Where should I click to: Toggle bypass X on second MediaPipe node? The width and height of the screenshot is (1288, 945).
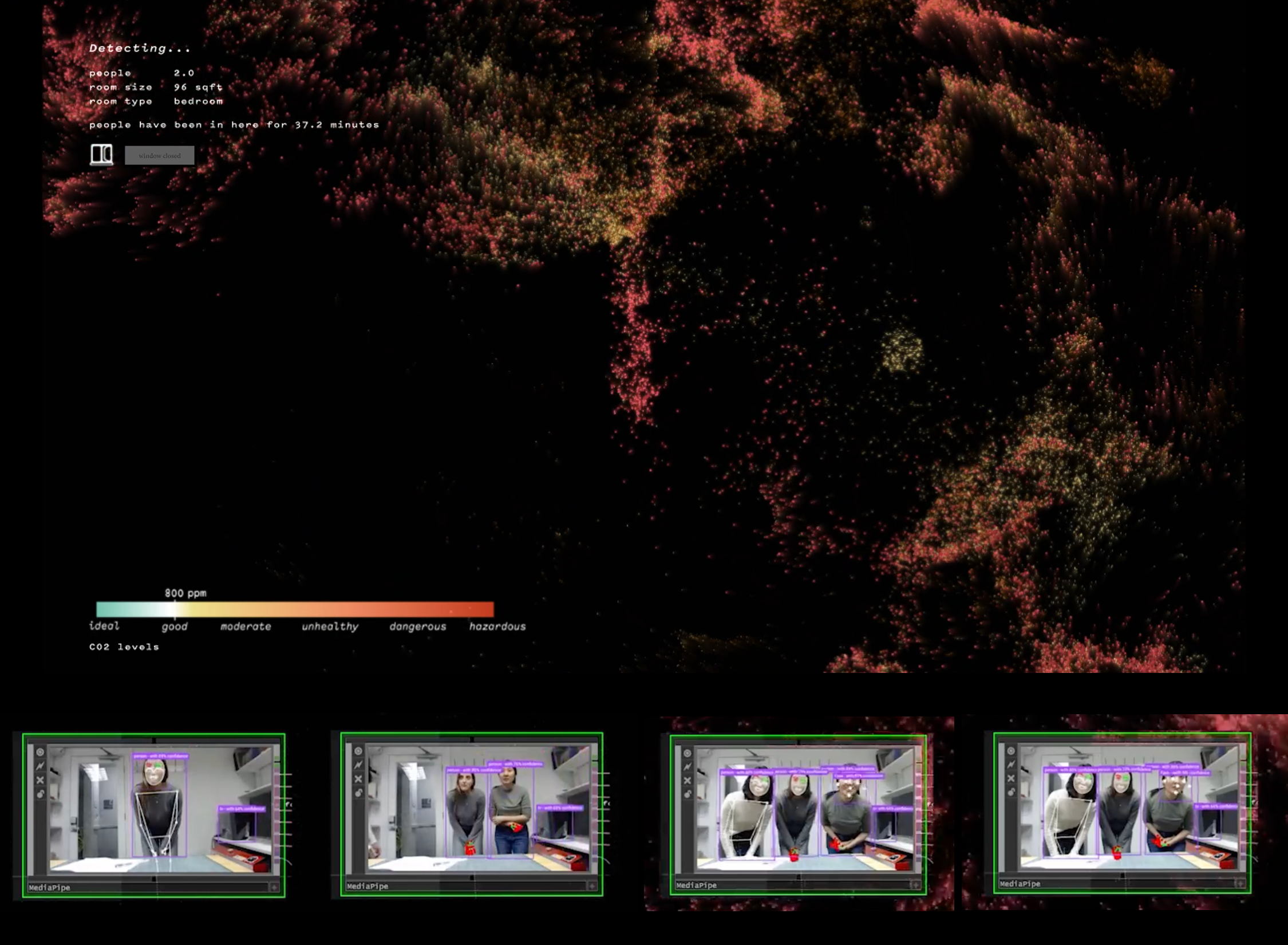358,779
